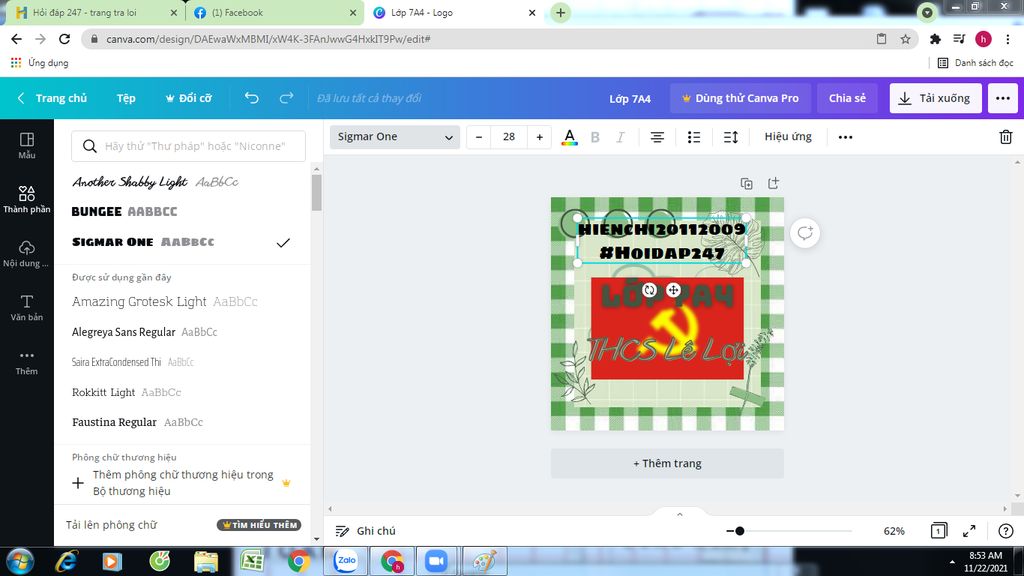Open Windows Start menu
This screenshot has height=576, width=1024.
point(20,561)
